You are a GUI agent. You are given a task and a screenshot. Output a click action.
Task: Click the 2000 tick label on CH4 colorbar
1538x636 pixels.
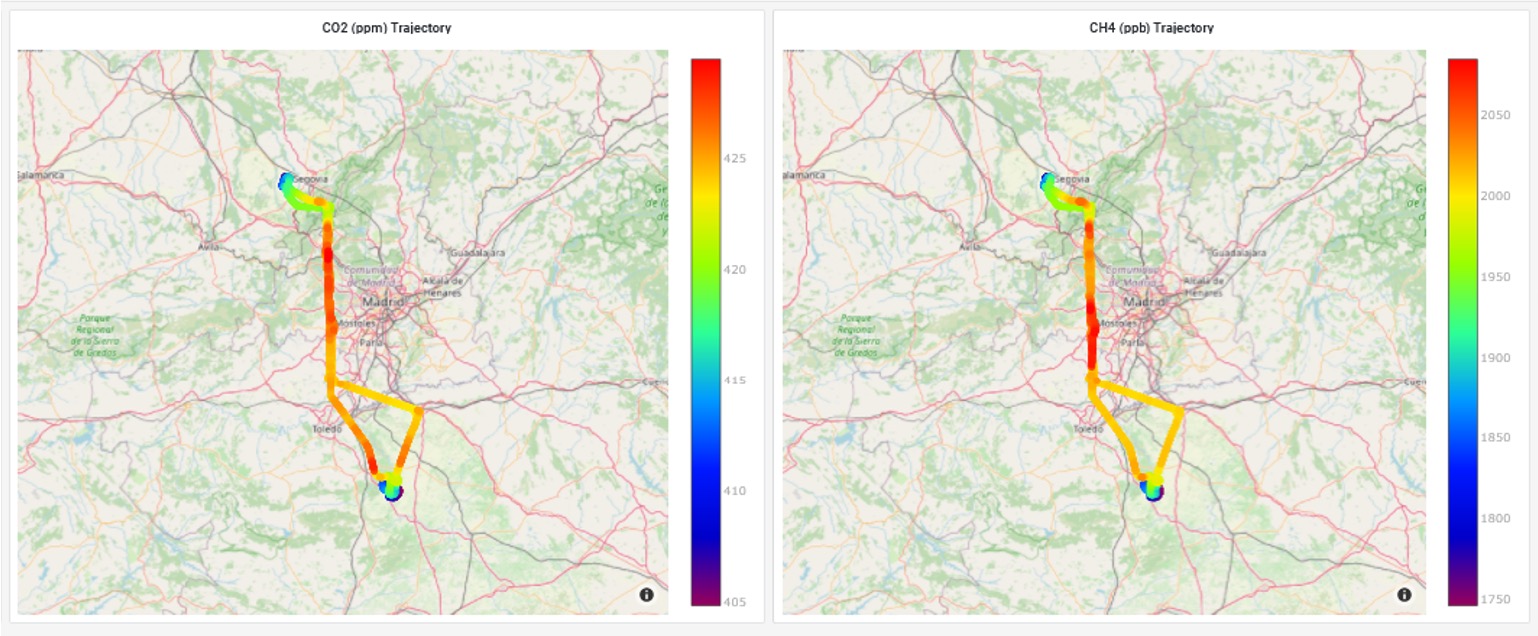[x=1495, y=196]
